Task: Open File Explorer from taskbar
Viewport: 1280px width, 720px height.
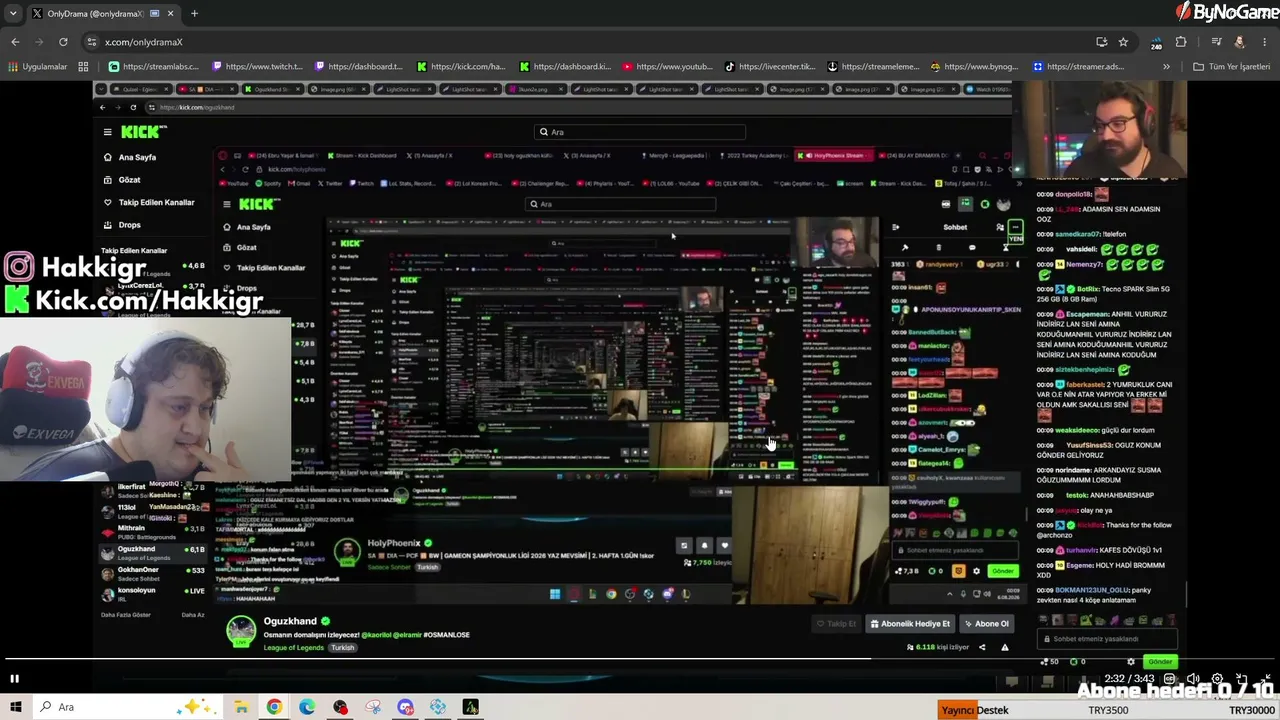Action: 241,707
